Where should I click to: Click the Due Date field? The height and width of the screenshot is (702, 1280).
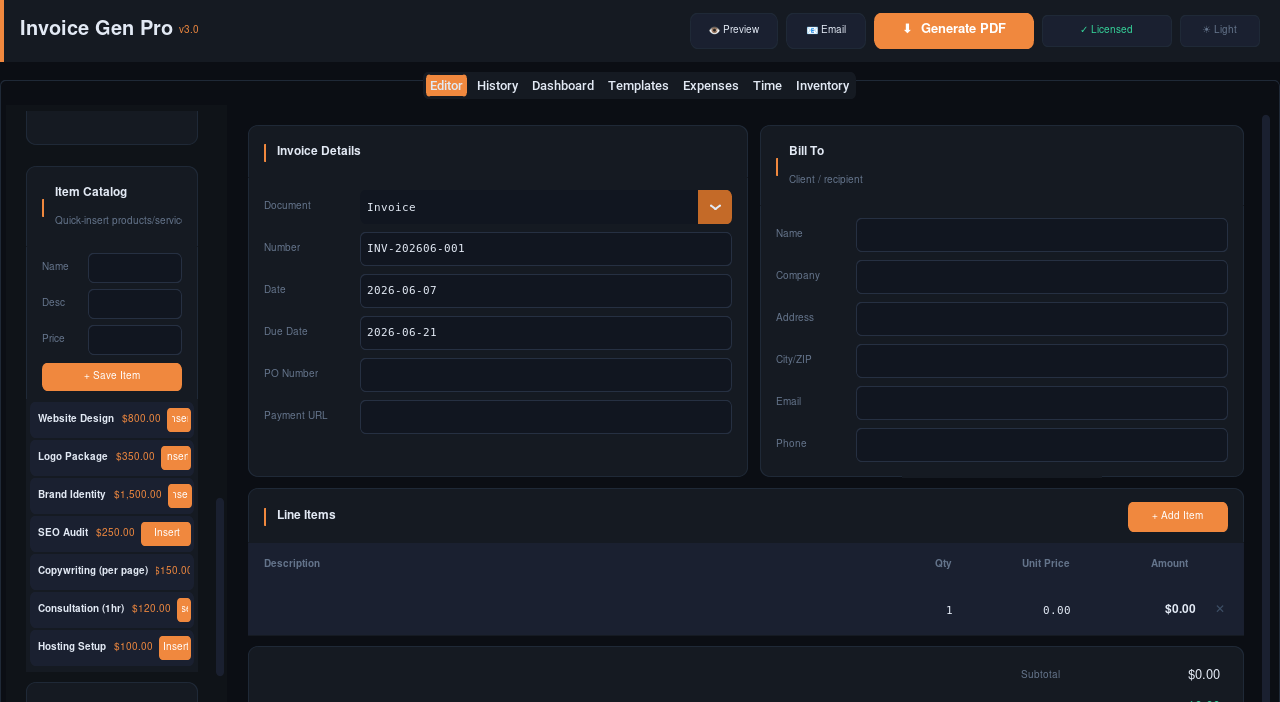pyautogui.click(x=546, y=333)
